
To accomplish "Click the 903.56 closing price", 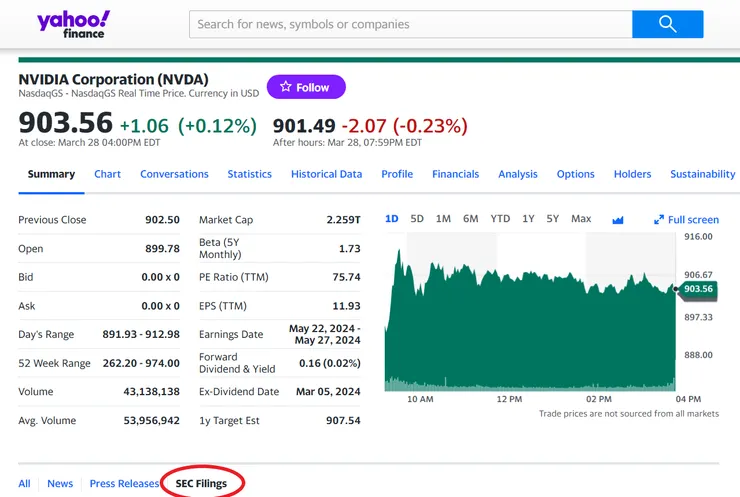I will coord(66,123).
